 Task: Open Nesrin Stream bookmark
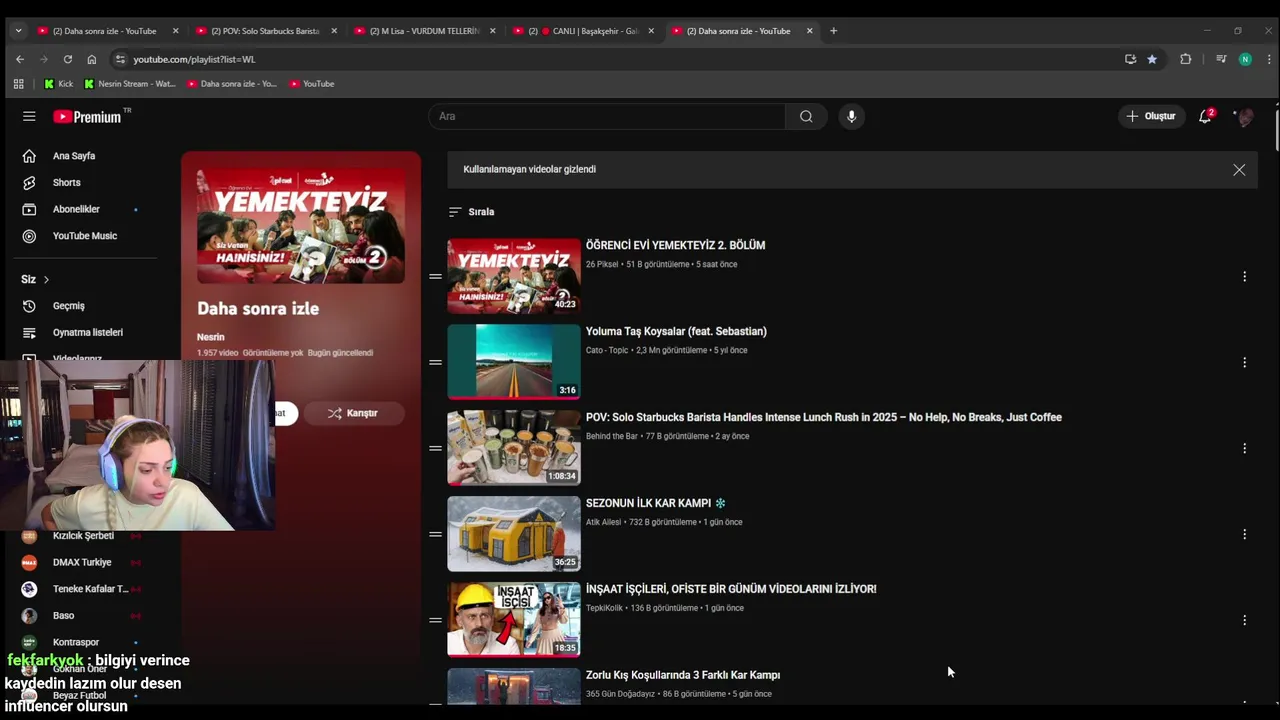click(130, 84)
